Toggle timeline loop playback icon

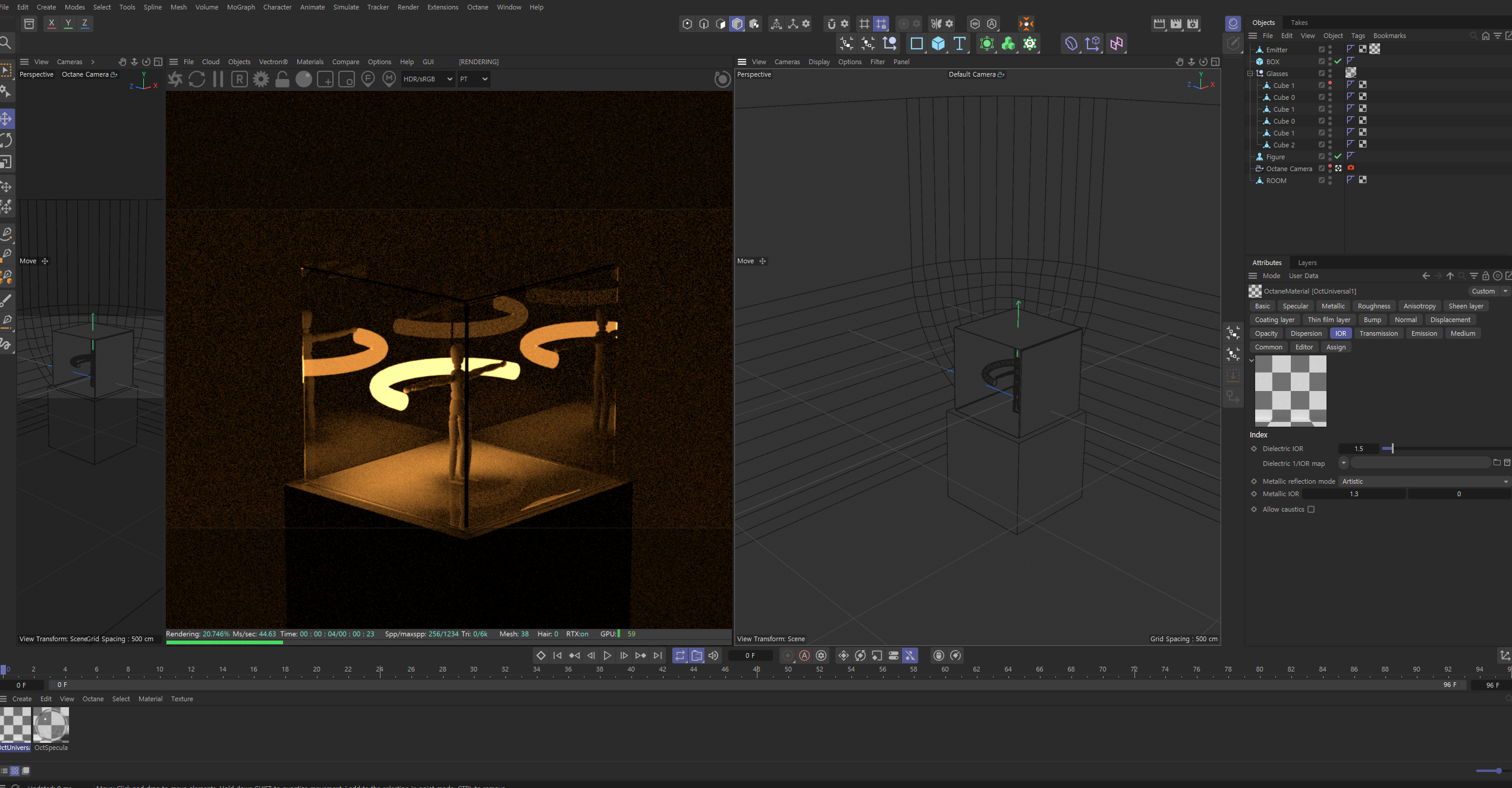680,655
